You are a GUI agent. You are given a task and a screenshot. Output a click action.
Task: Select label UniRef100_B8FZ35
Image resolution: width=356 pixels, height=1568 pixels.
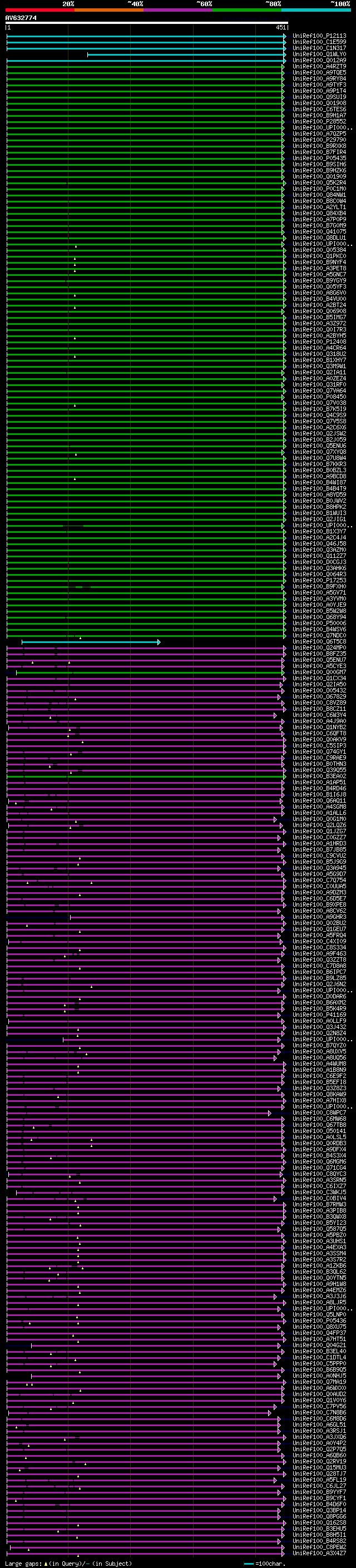tap(319, 654)
